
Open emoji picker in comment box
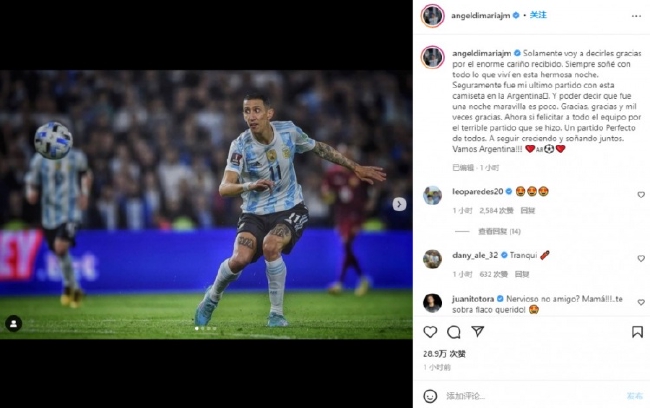coord(430,396)
